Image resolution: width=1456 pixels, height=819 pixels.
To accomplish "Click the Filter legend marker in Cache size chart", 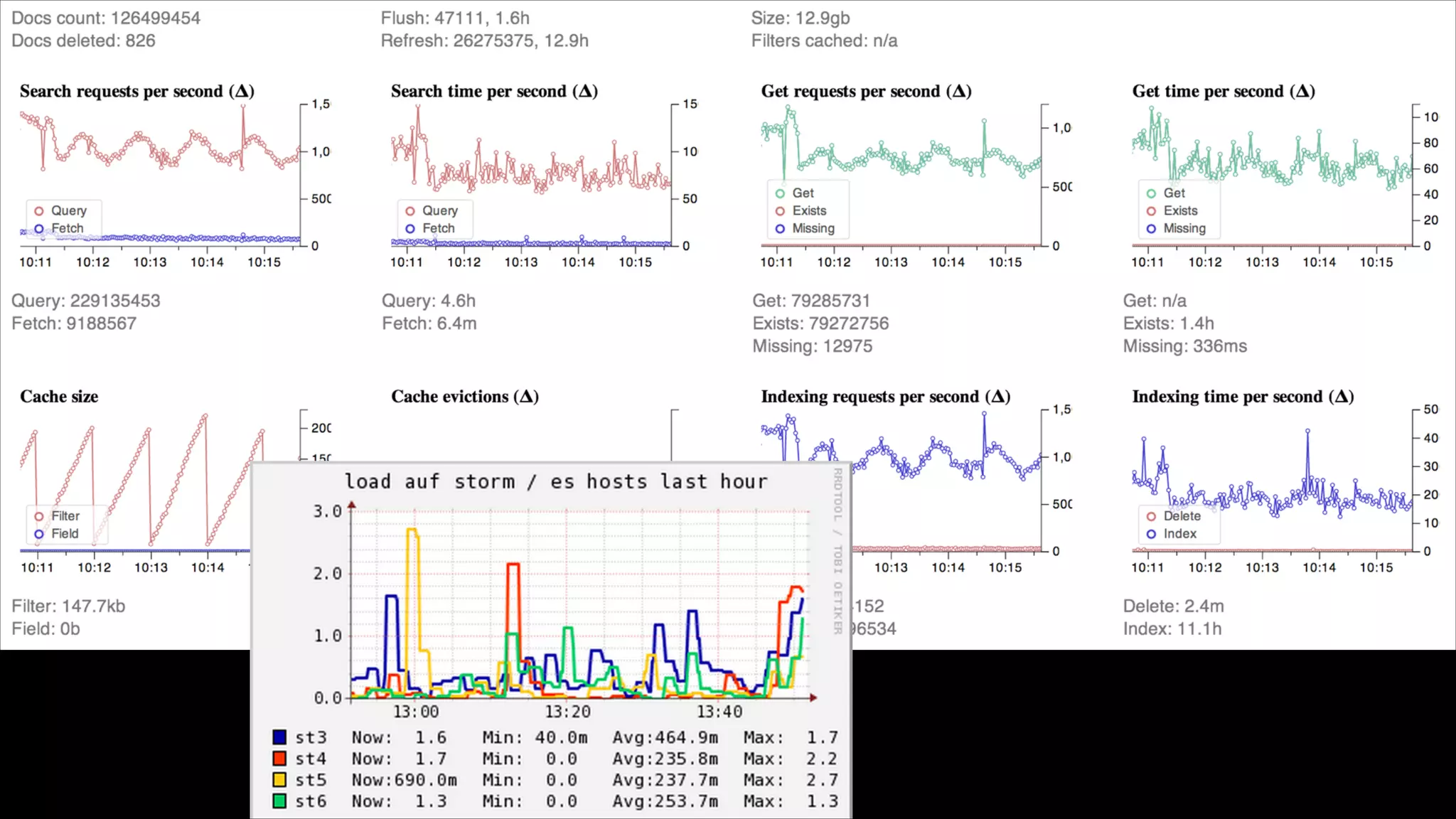I will click(39, 517).
